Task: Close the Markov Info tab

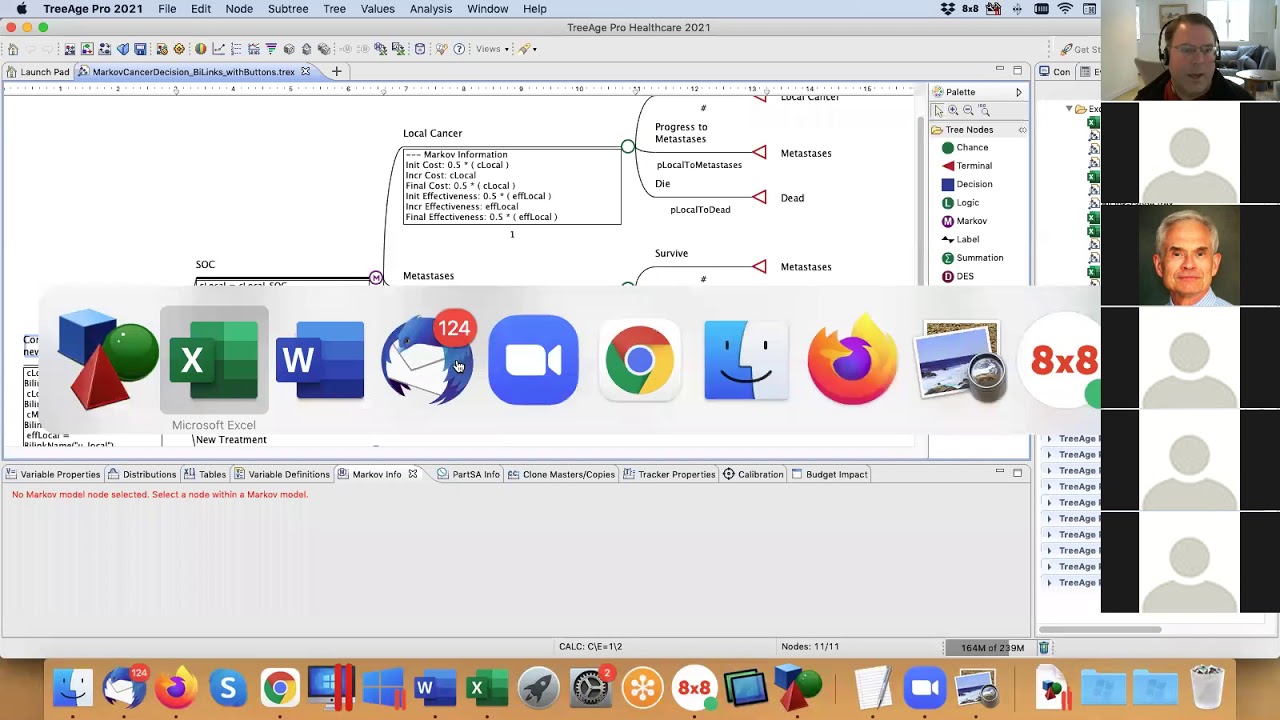Action: (x=412, y=474)
